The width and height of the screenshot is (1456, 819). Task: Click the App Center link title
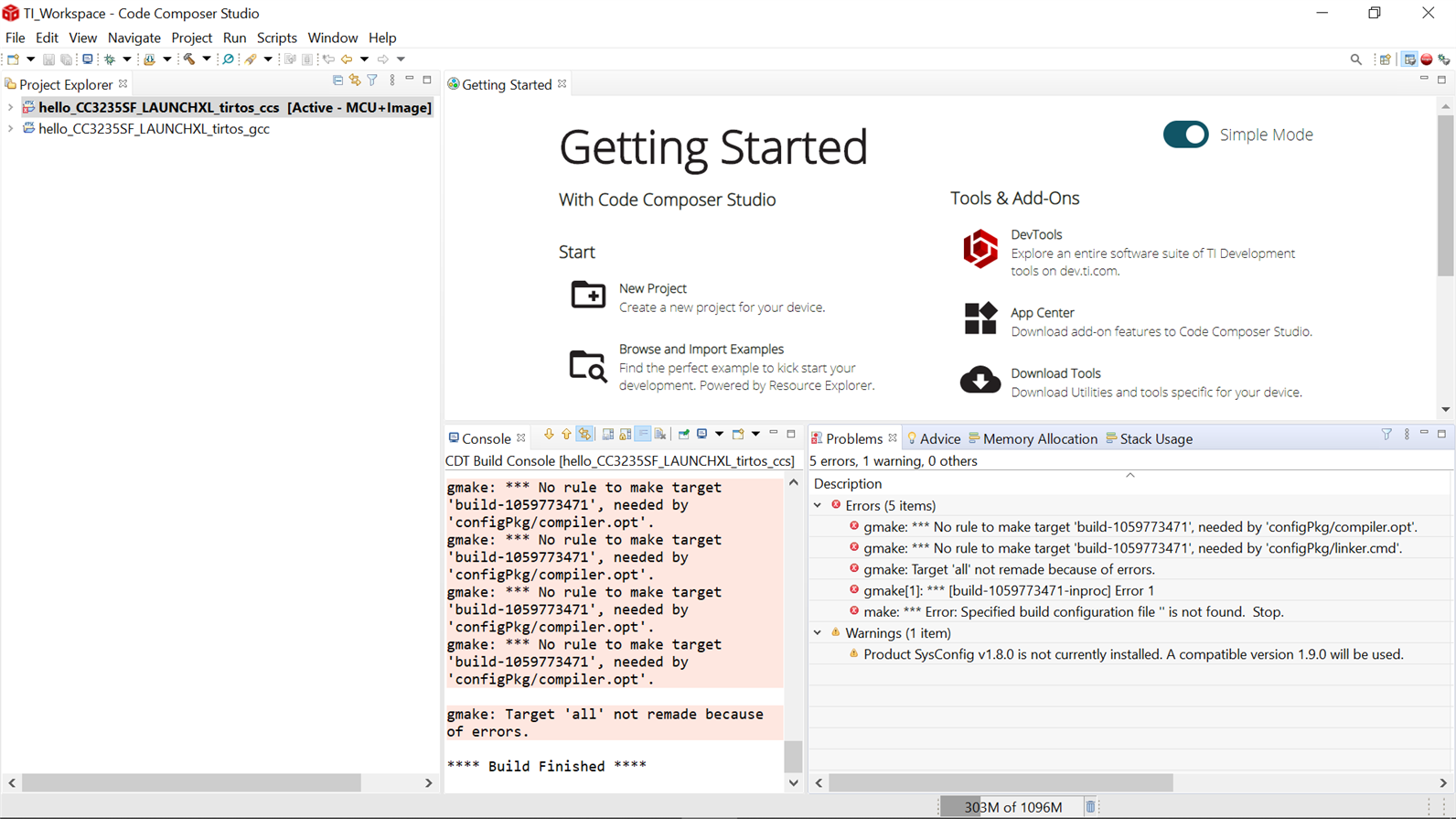(1042, 313)
